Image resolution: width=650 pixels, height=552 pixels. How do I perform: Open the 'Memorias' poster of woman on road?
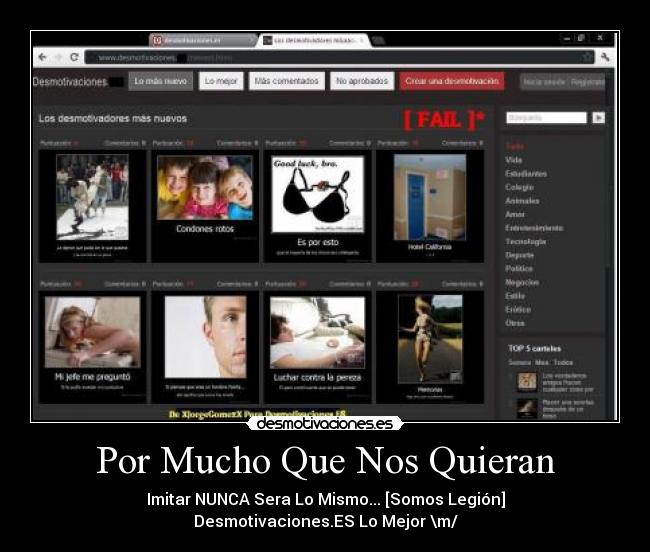coord(430,347)
